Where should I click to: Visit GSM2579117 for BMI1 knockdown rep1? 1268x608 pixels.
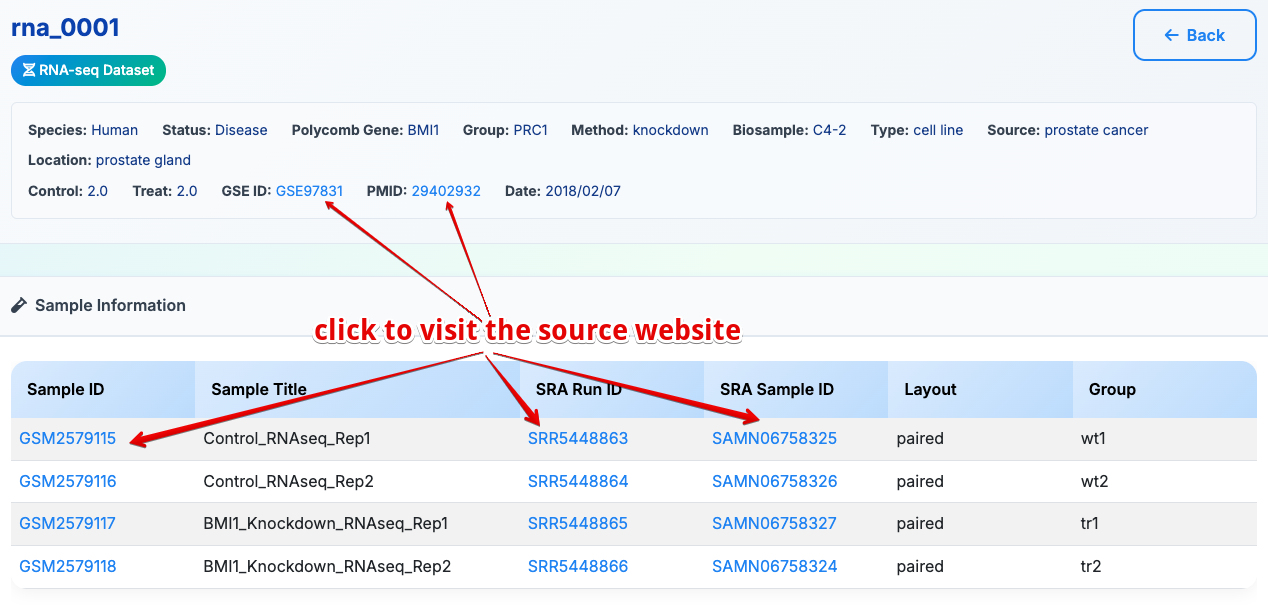click(67, 523)
